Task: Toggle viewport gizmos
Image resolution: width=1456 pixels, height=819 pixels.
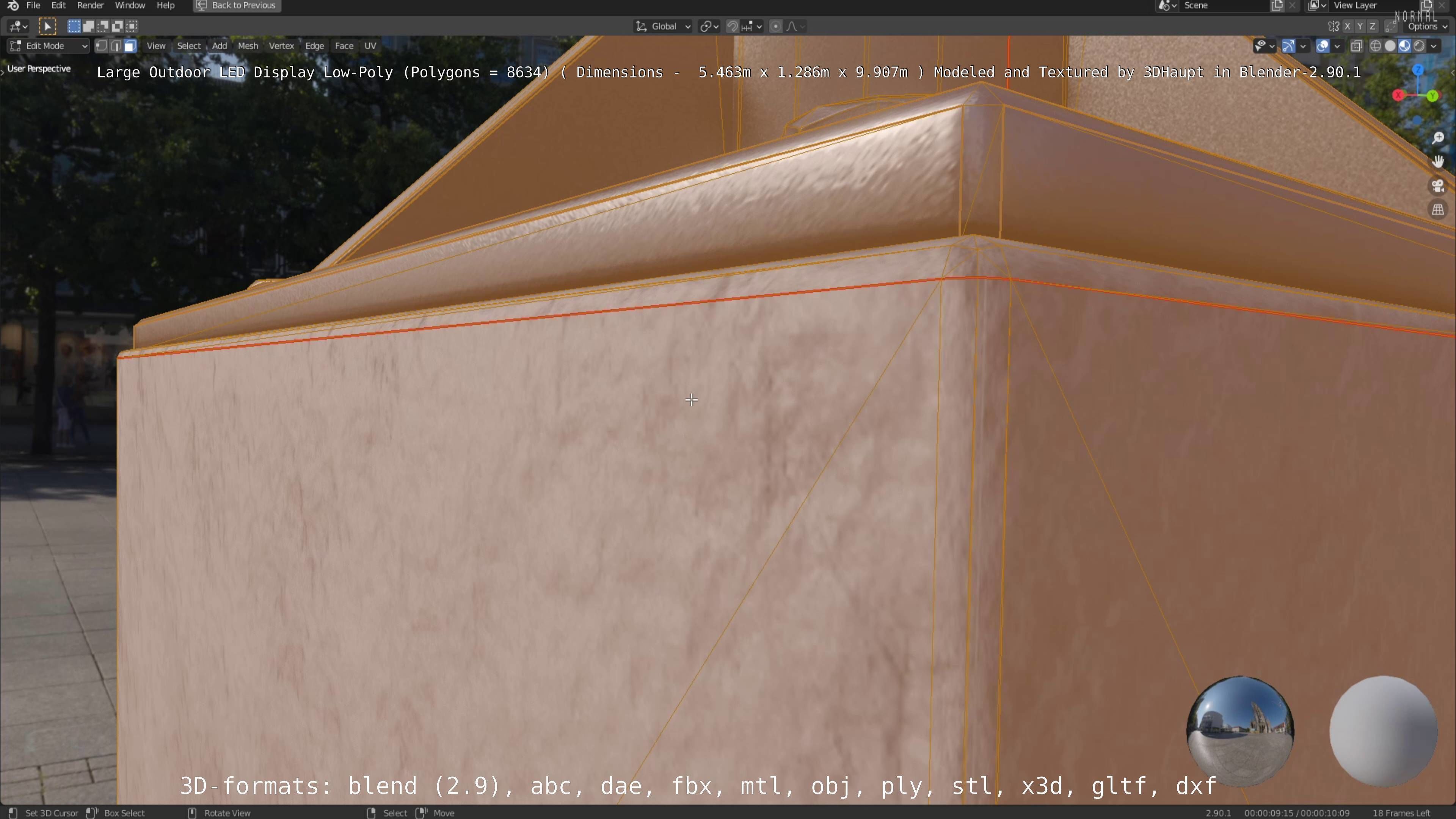Action: (1288, 46)
